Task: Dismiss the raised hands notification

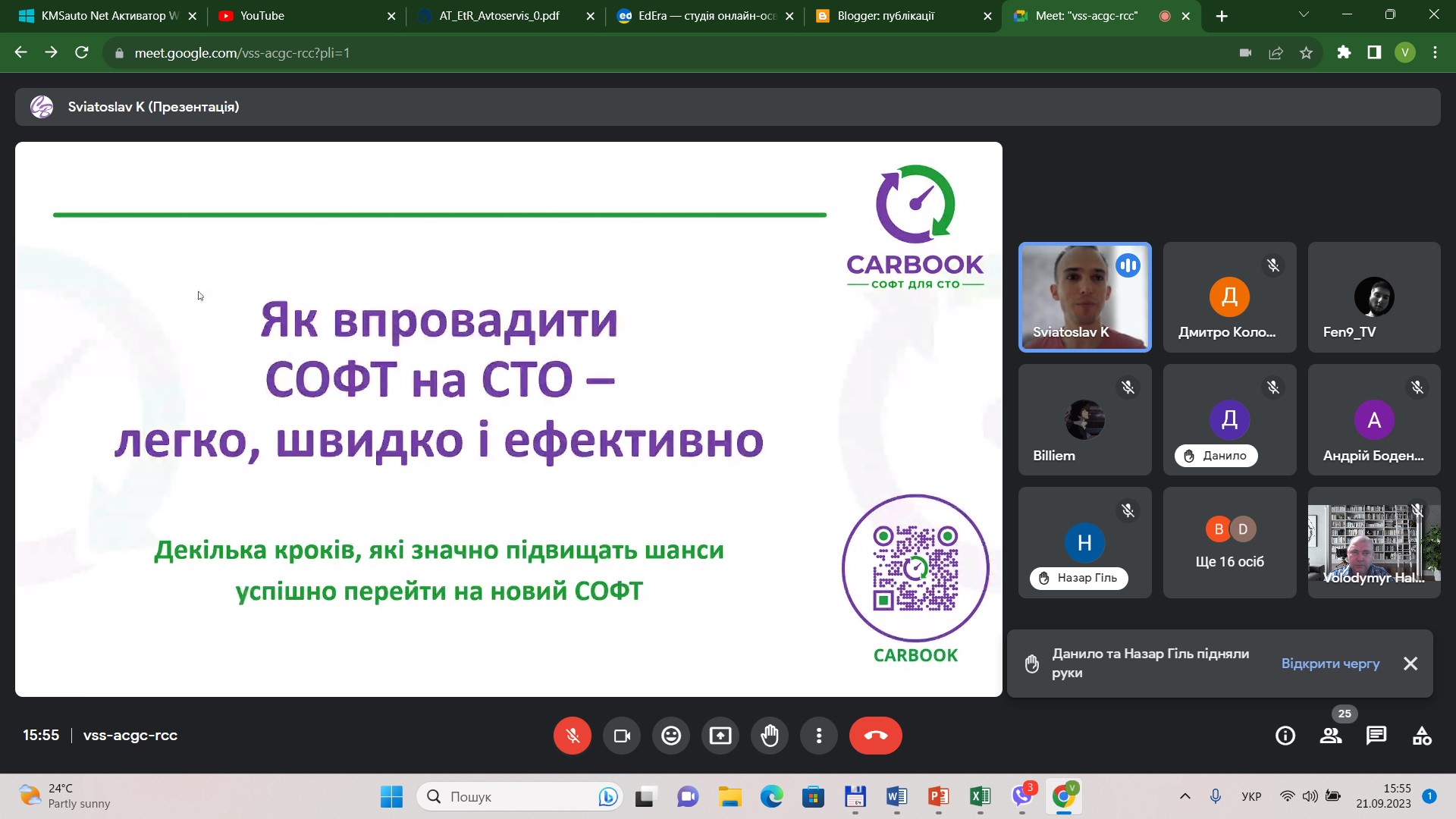Action: pos(1410,664)
